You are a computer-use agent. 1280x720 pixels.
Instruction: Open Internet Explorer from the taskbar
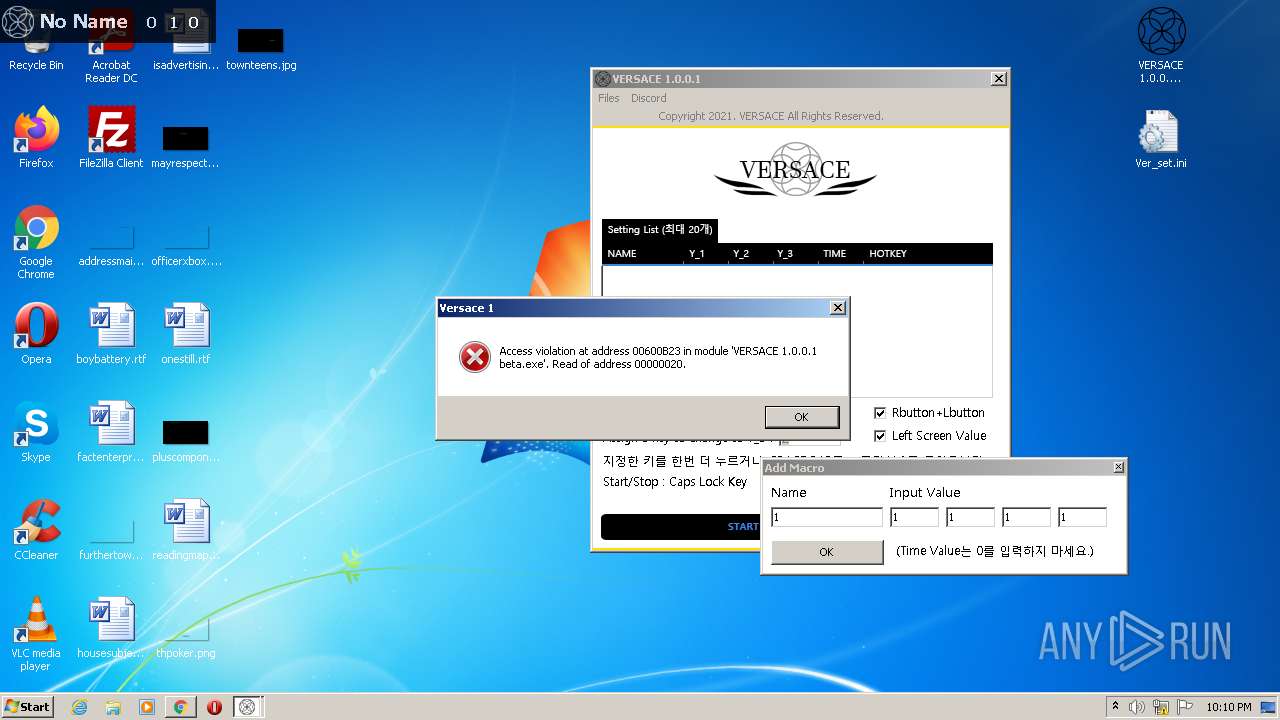pyautogui.click(x=80, y=707)
